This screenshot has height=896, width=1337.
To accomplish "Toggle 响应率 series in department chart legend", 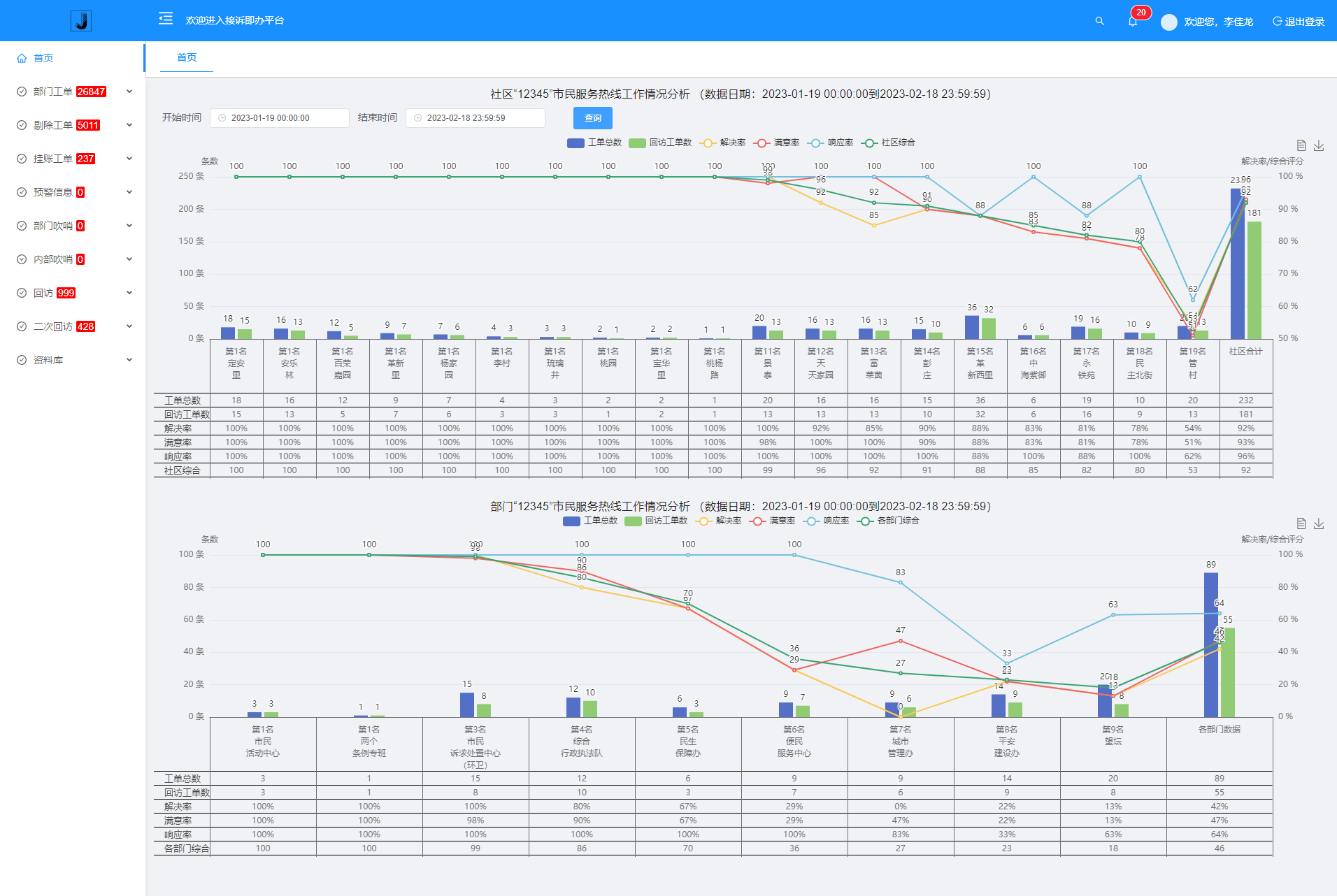I will 826,521.
